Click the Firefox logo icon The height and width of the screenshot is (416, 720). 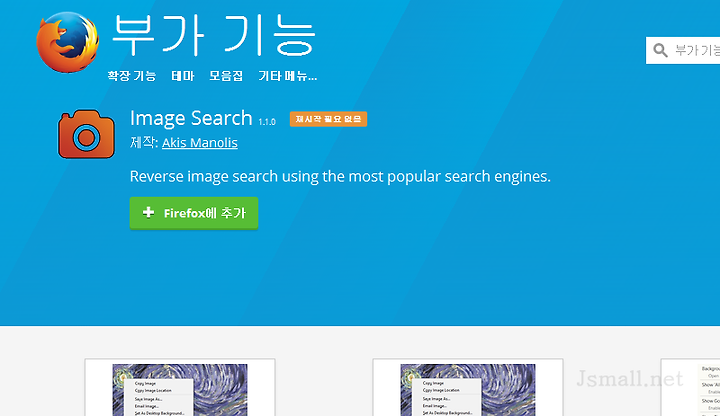tap(68, 42)
